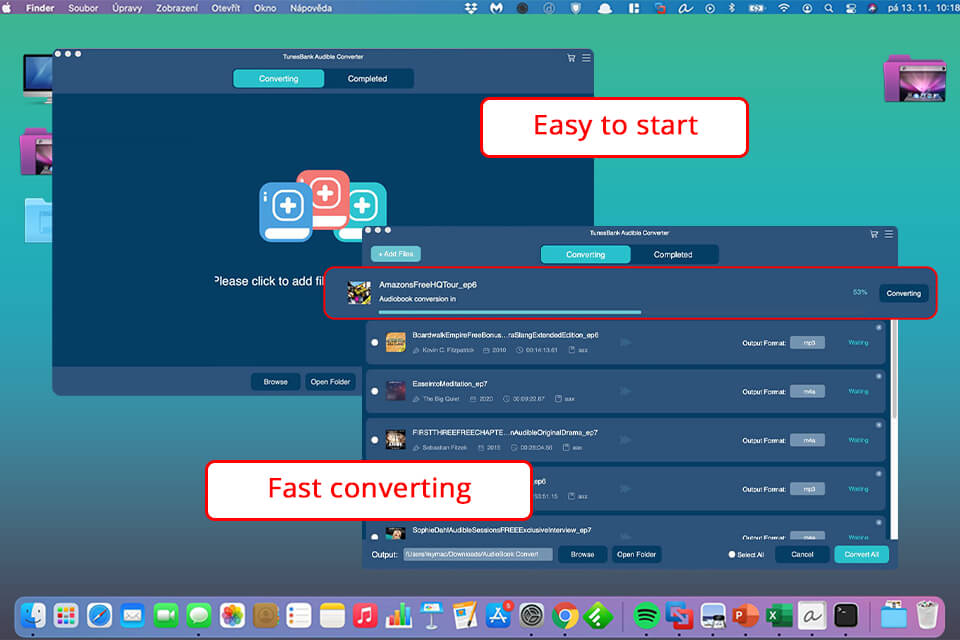Click Open Folder in back window
This screenshot has height=640, width=960.
(x=330, y=382)
